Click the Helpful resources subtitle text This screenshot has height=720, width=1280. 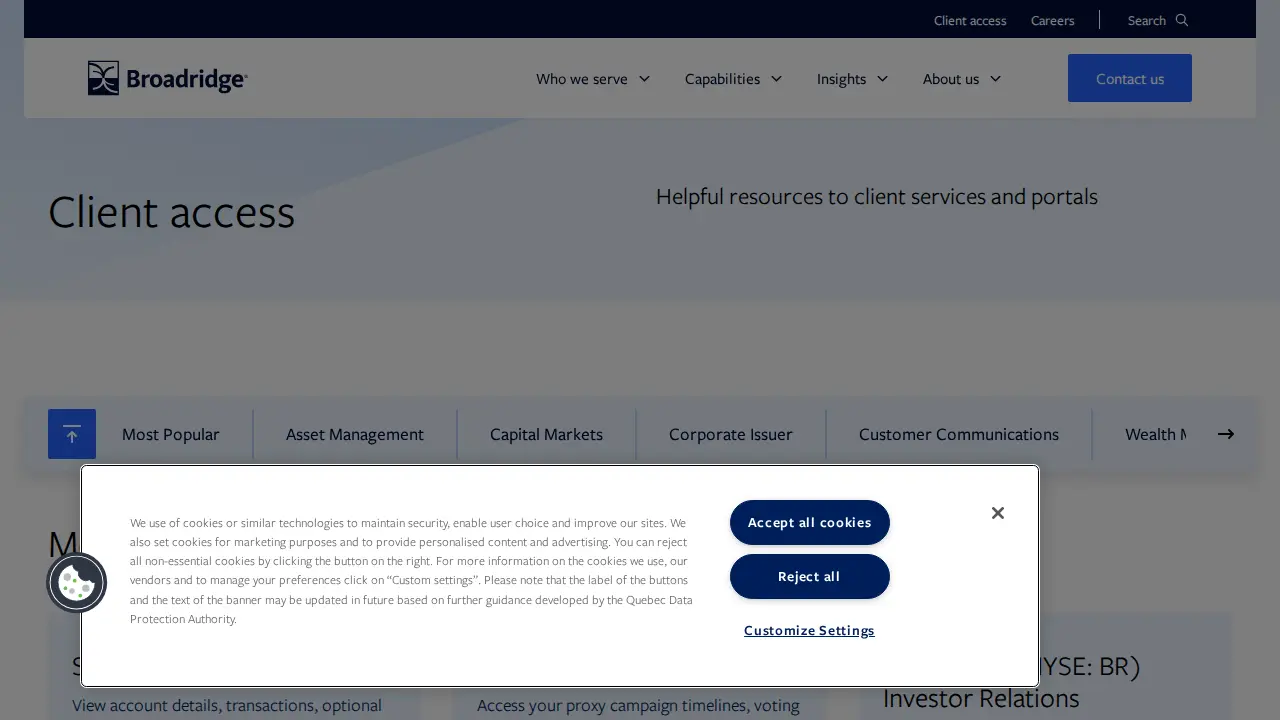pyautogui.click(x=877, y=196)
